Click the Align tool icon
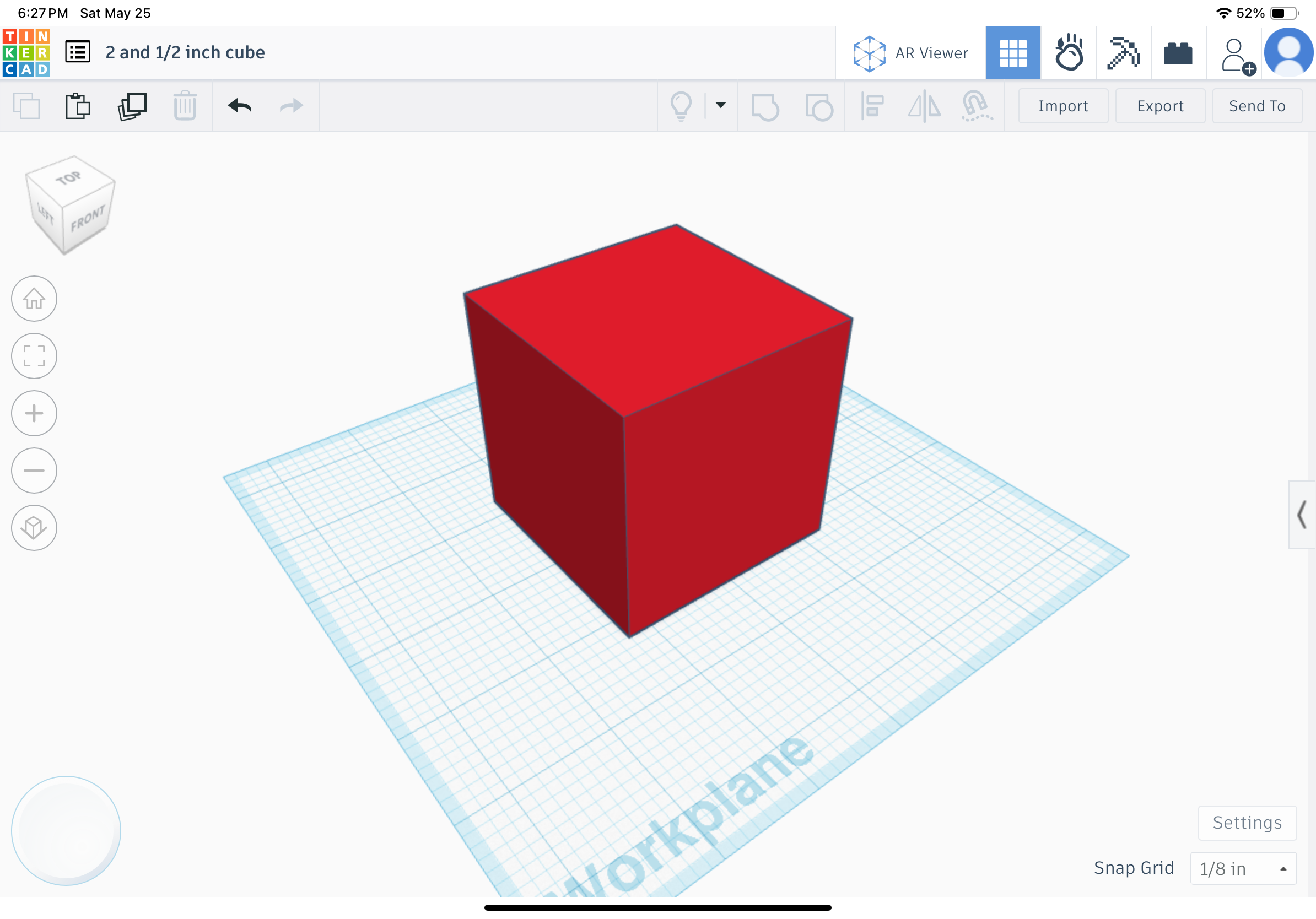The image size is (1316, 919). click(872, 106)
